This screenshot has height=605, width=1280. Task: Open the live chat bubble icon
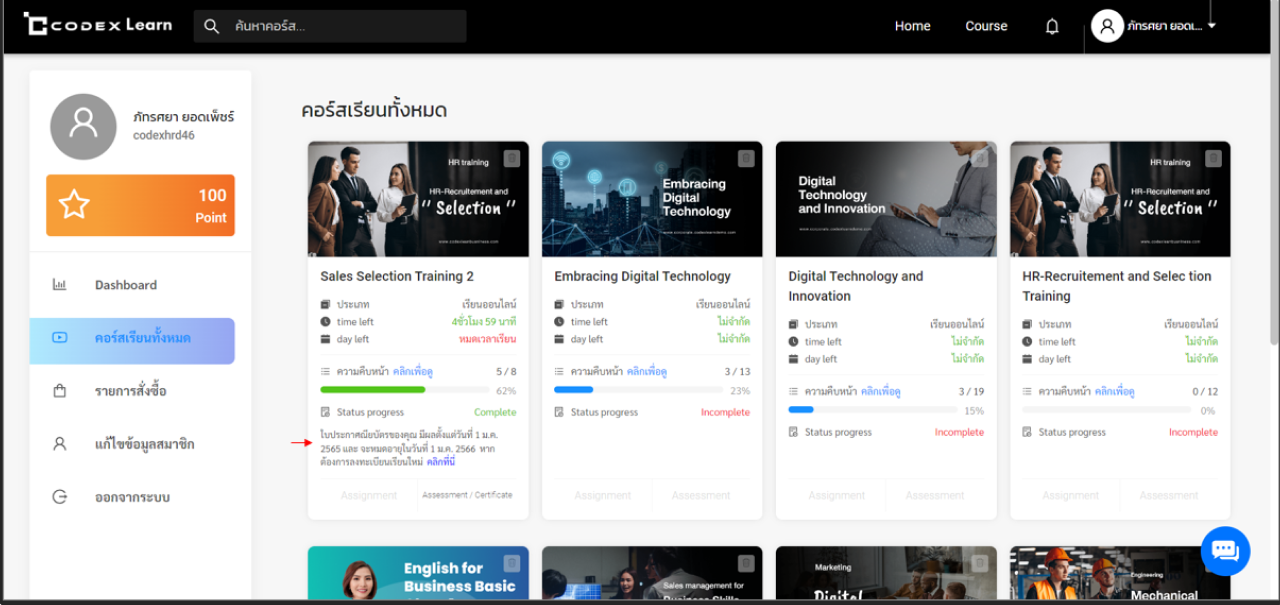click(x=1225, y=550)
